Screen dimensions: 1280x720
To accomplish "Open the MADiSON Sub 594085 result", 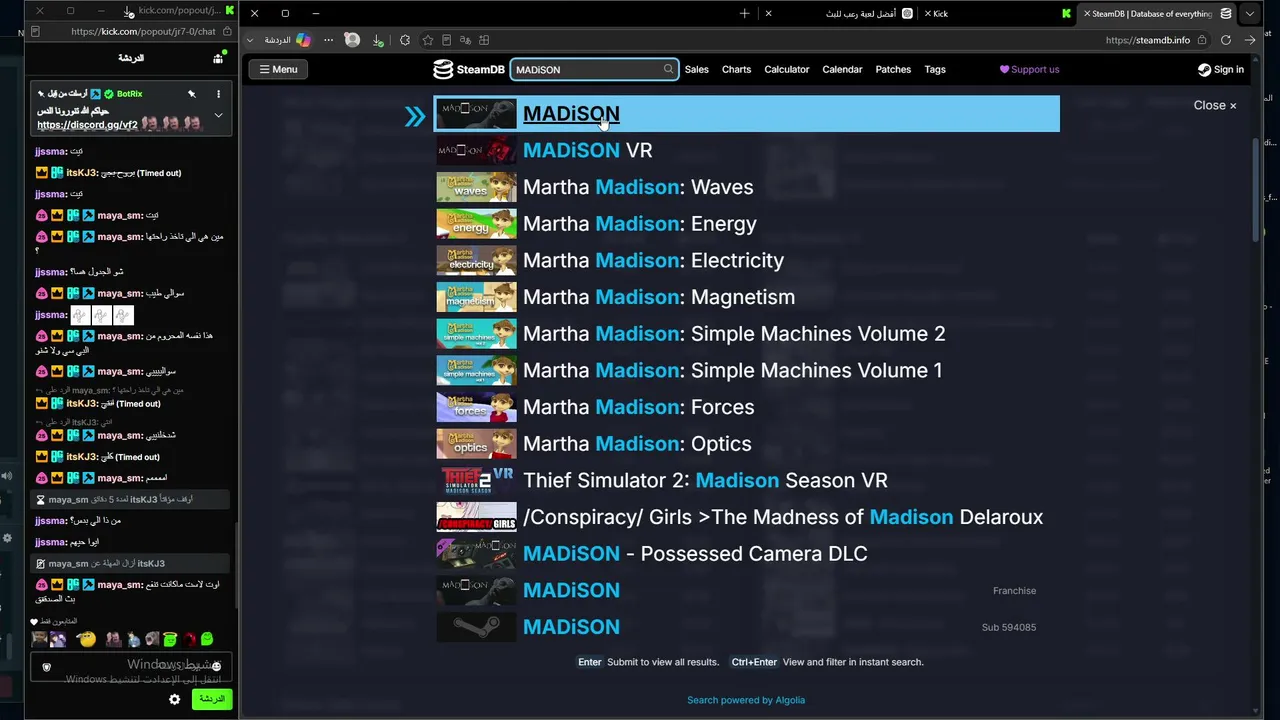I will (746, 627).
